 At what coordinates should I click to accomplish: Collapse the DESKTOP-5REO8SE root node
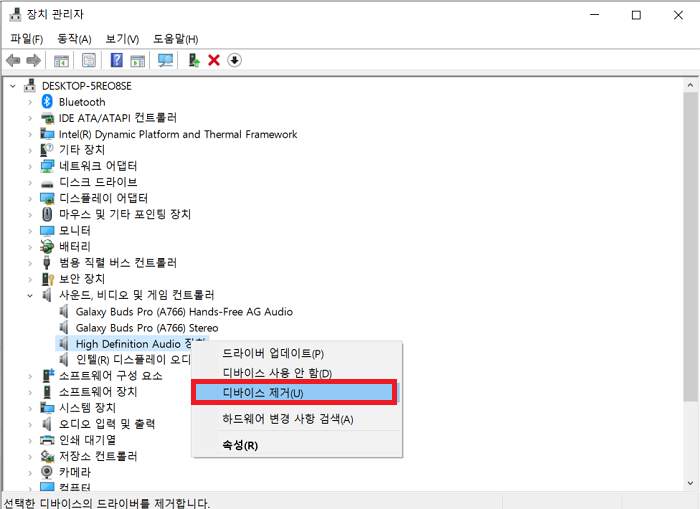coord(13,86)
